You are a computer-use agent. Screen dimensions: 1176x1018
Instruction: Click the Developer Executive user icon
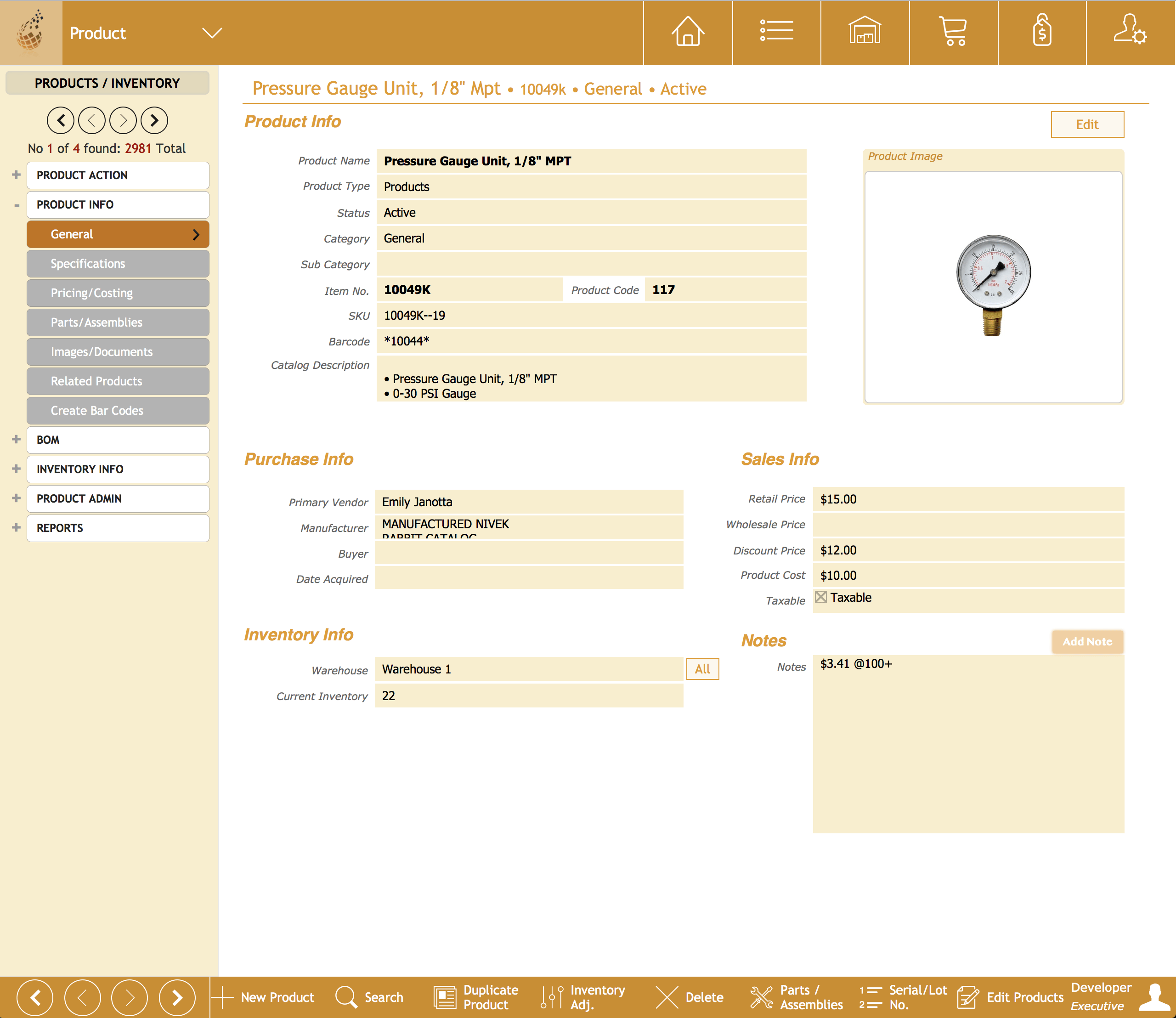1155,997
